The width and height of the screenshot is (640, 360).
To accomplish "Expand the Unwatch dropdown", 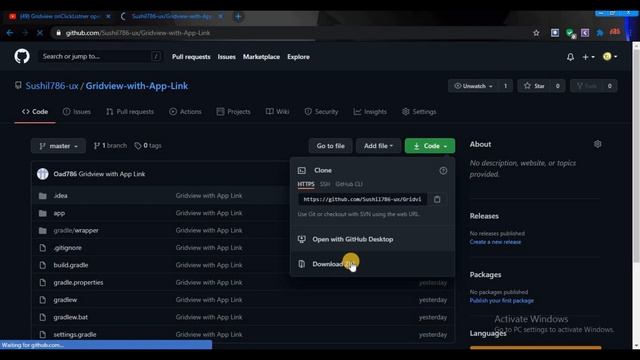I will point(473,86).
